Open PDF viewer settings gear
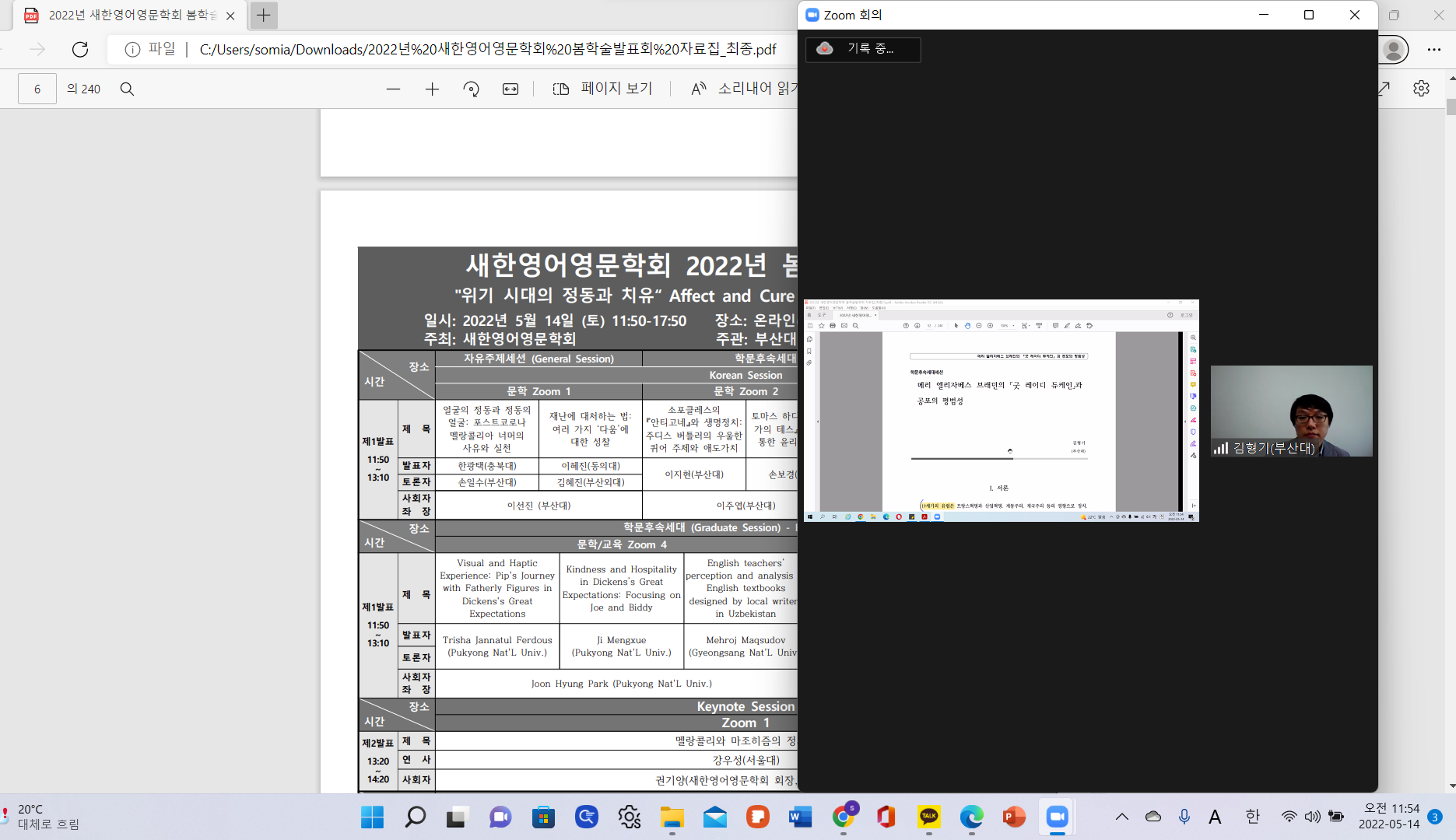Image resolution: width=1456 pixels, height=840 pixels. coord(1421,89)
